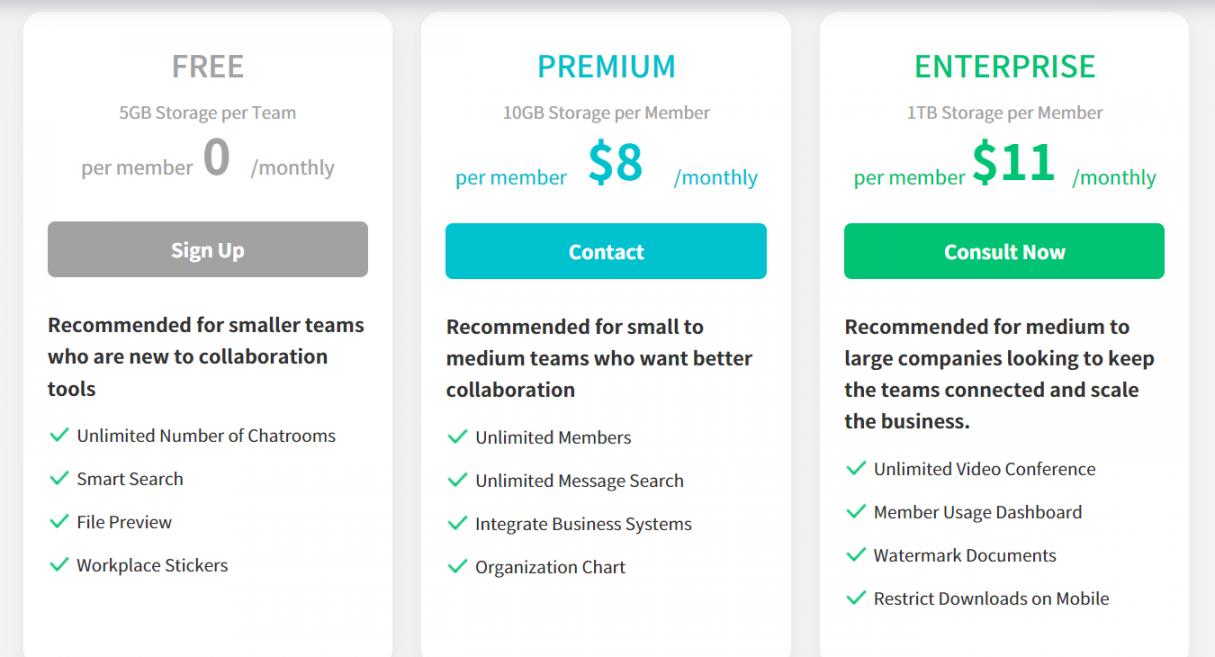This screenshot has width=1215, height=657.
Task: Click the $8 Premium price
Action: pyautogui.click(x=615, y=164)
